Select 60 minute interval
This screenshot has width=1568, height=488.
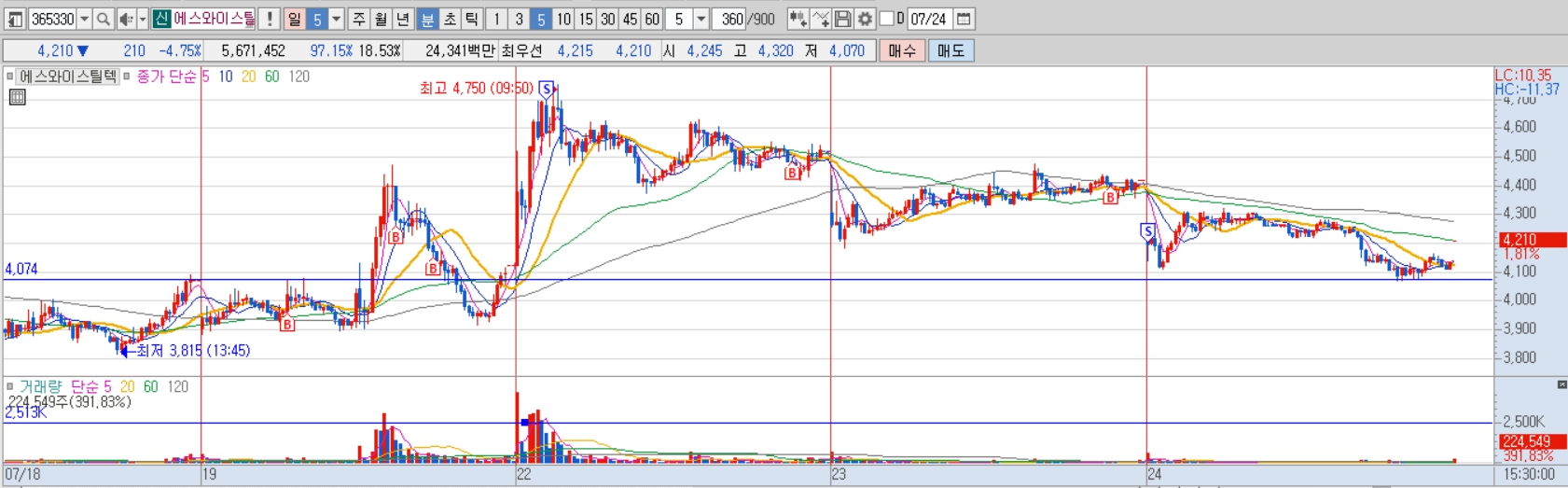pos(653,19)
